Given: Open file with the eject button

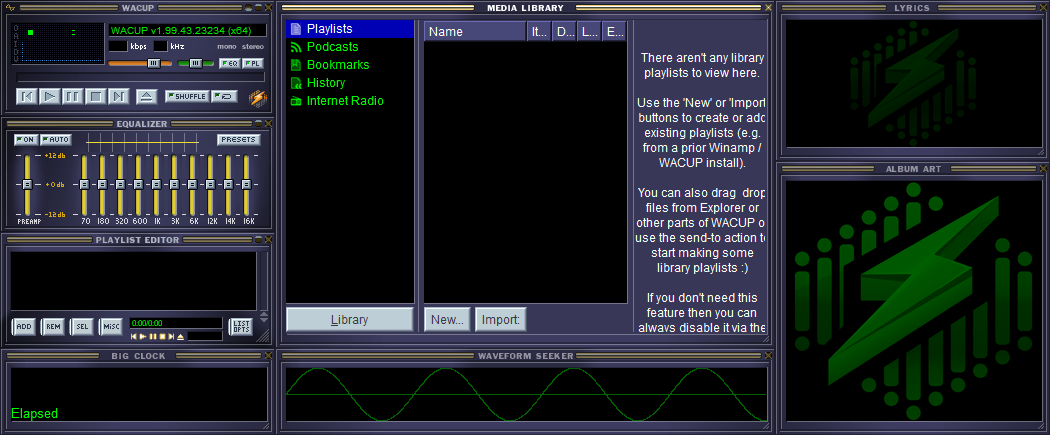Looking at the screenshot, I should [x=147, y=96].
